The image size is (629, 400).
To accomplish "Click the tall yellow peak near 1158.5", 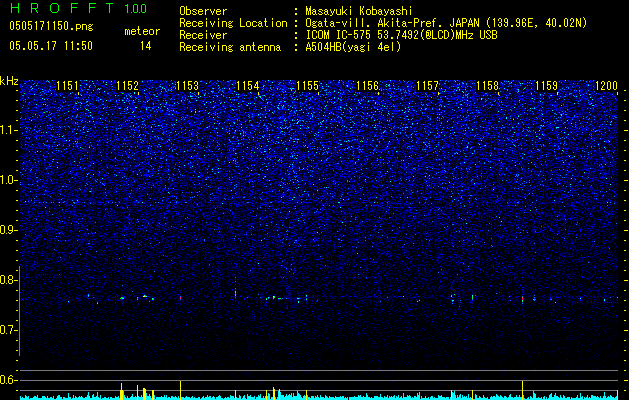I will click(522, 390).
